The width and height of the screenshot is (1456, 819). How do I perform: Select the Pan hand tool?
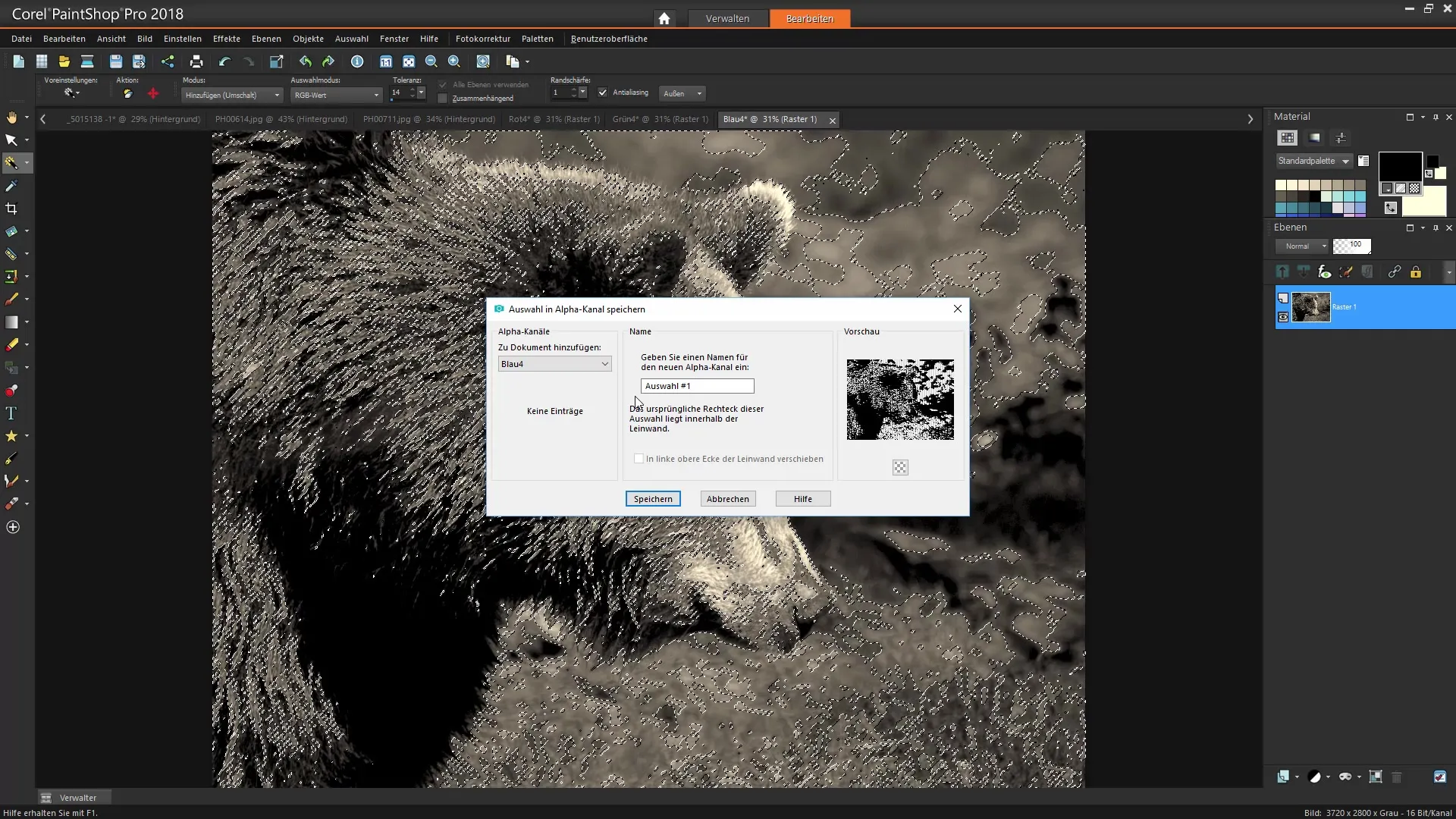coord(11,118)
